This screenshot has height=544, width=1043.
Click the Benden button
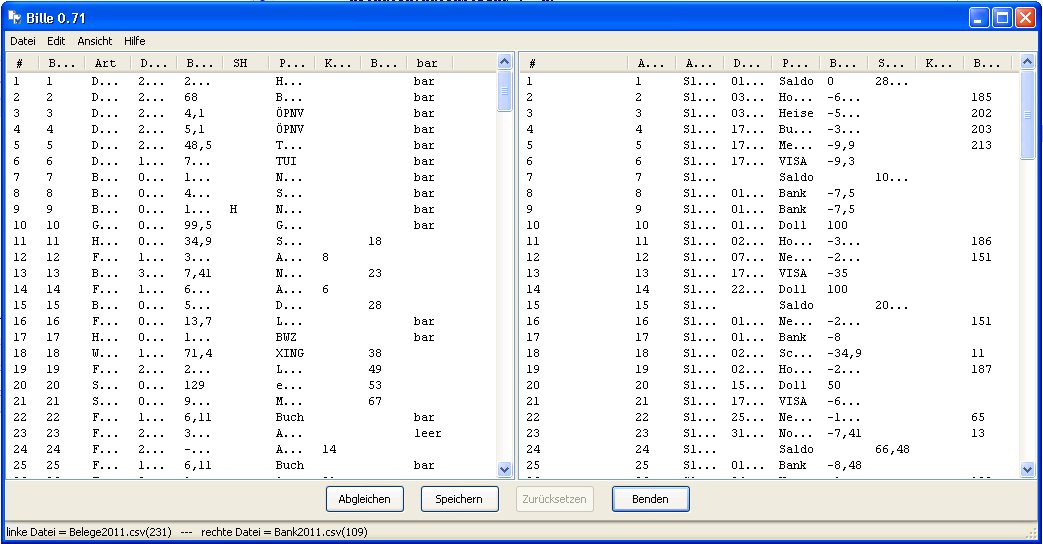tap(650, 498)
